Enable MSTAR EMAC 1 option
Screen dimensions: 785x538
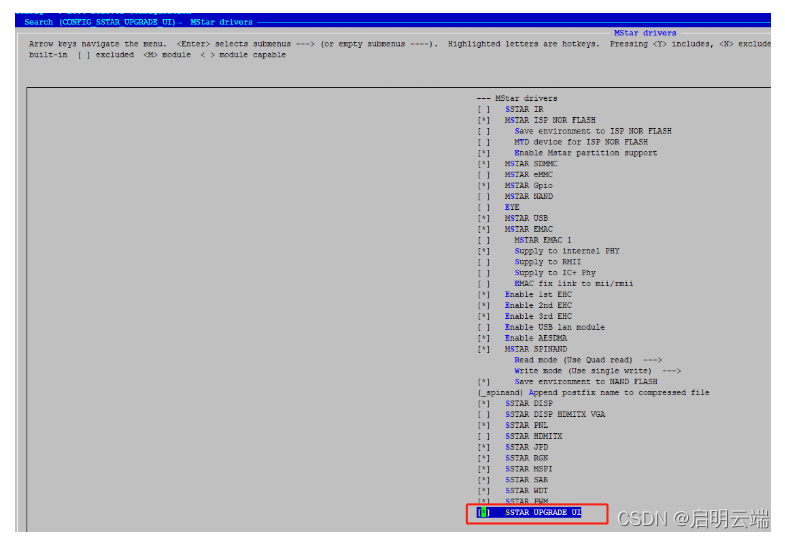(484, 240)
